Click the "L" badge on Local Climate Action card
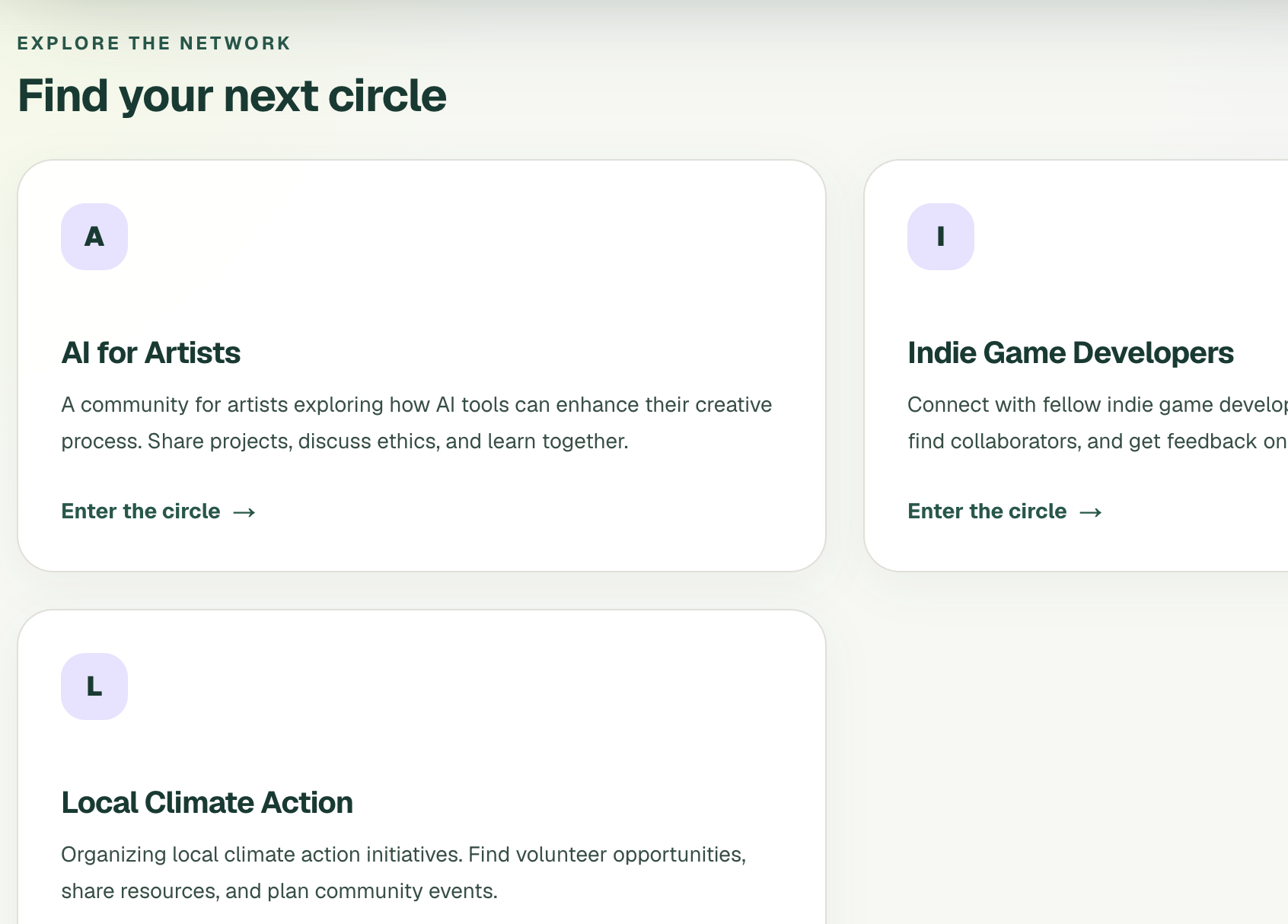The image size is (1288, 924). [94, 687]
